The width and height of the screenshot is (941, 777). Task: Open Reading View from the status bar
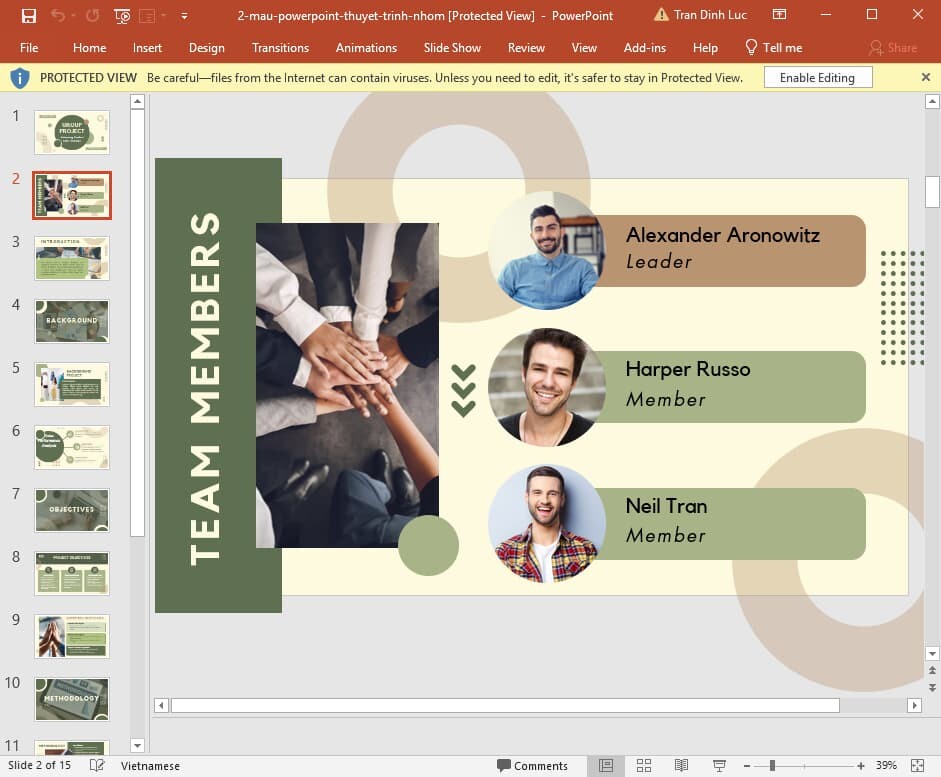click(x=682, y=765)
